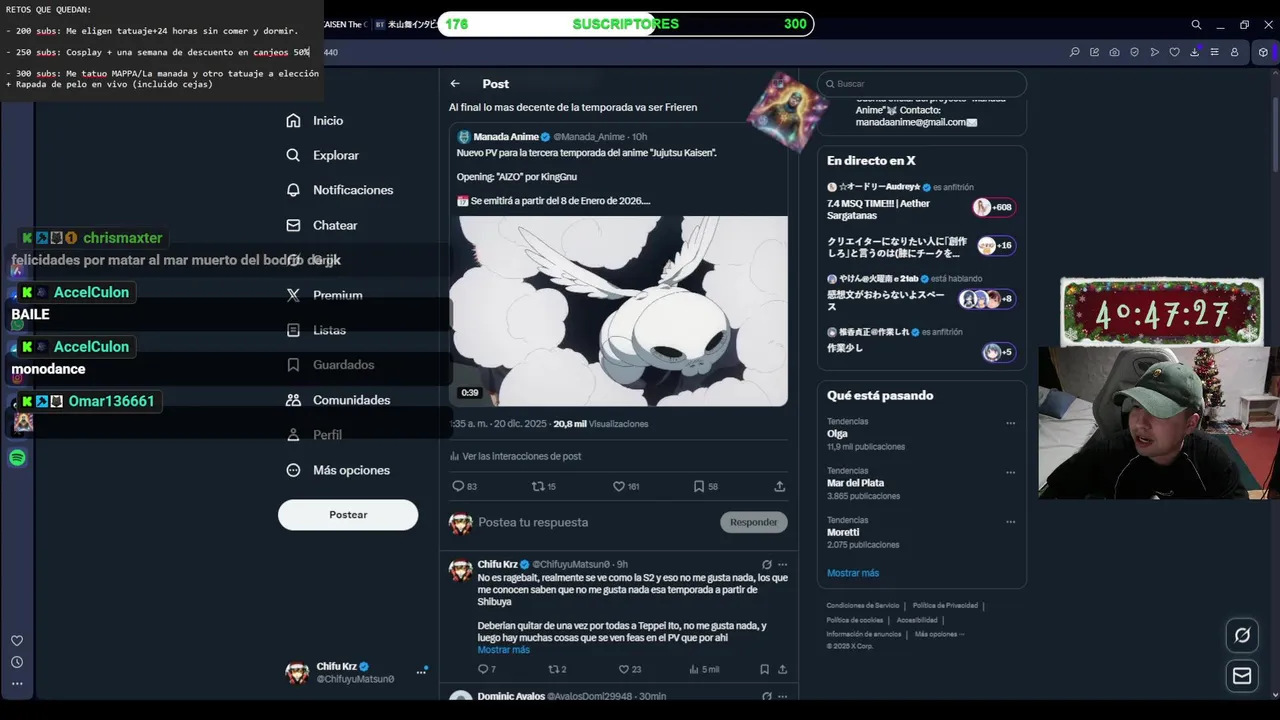Switch to the JUJUTSU KAISEN browser tab

[346, 24]
